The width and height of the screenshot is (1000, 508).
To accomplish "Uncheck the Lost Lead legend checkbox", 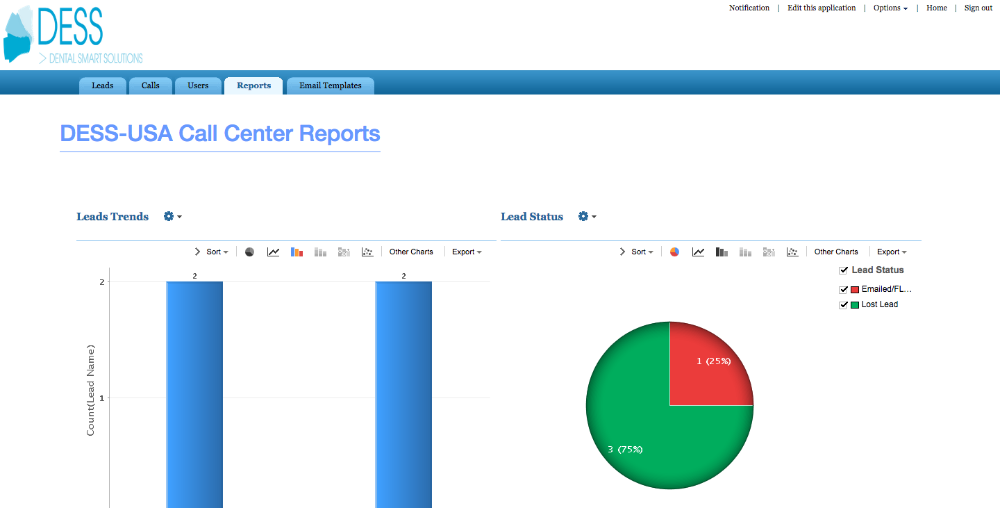I will [844, 305].
